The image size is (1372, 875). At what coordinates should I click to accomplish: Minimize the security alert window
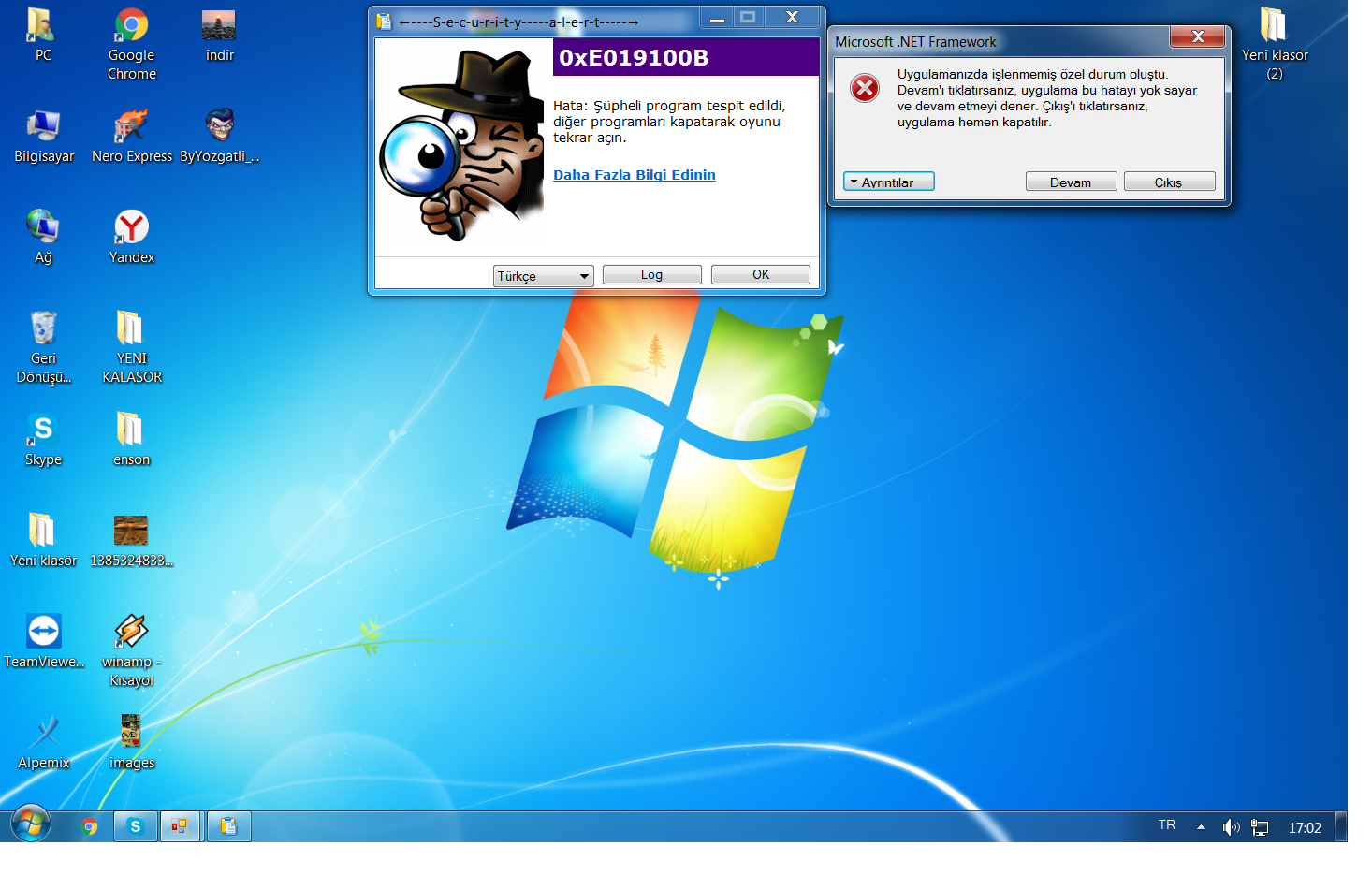[717, 18]
